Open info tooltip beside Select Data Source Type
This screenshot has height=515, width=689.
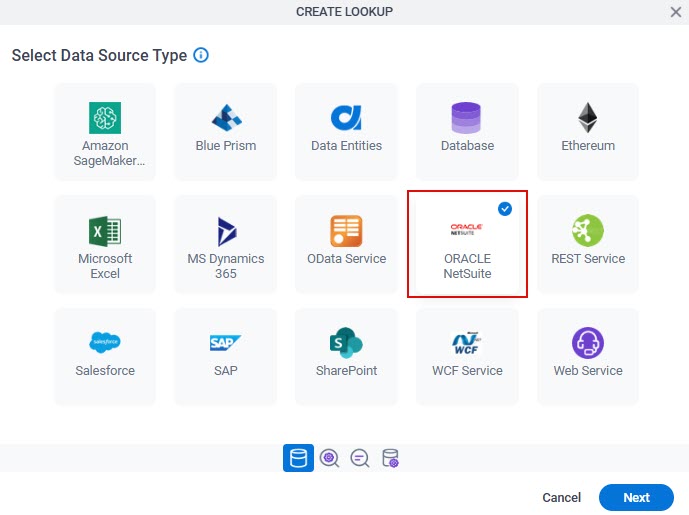pos(201,55)
